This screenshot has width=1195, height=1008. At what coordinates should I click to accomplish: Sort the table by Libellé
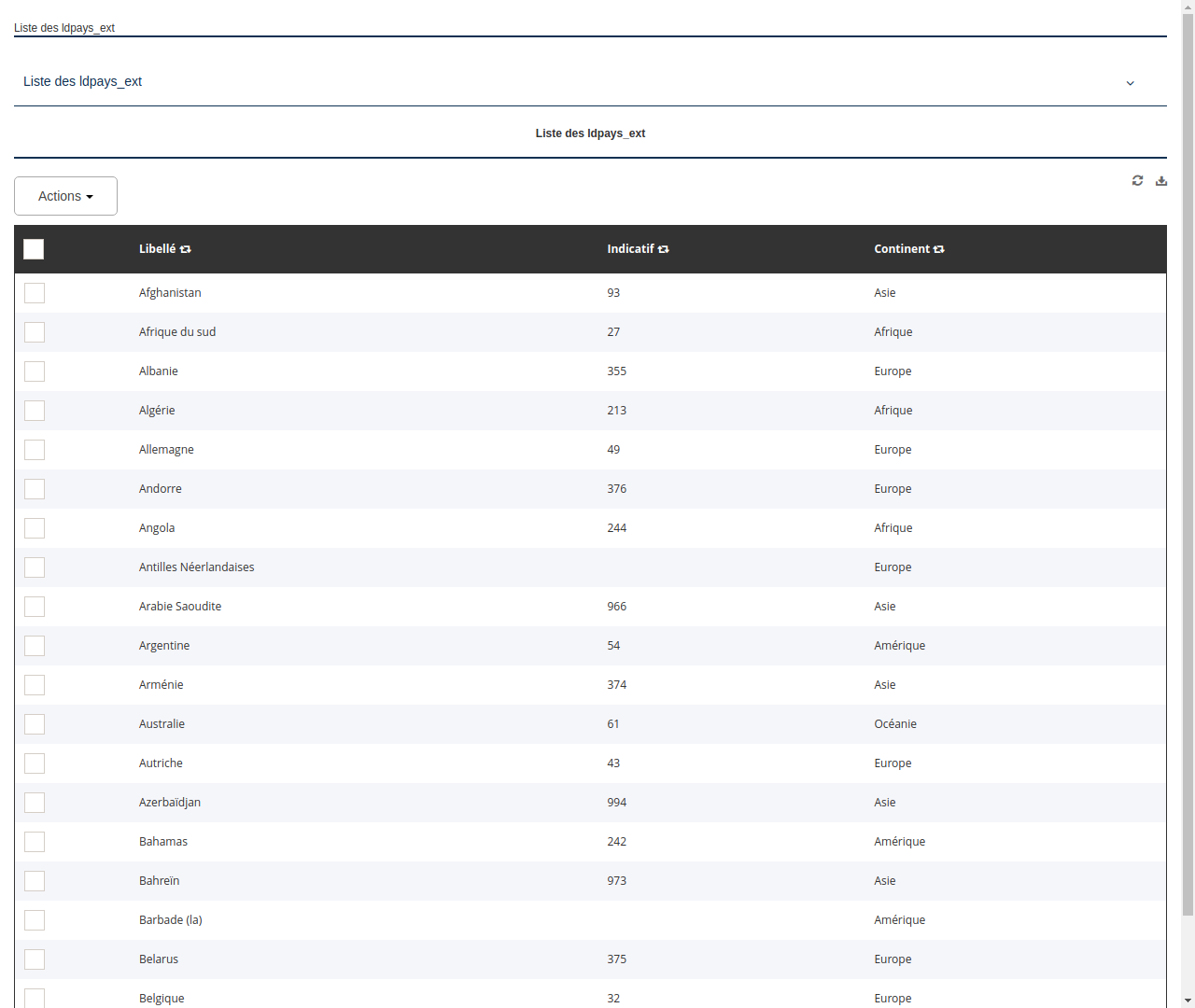coord(185,249)
